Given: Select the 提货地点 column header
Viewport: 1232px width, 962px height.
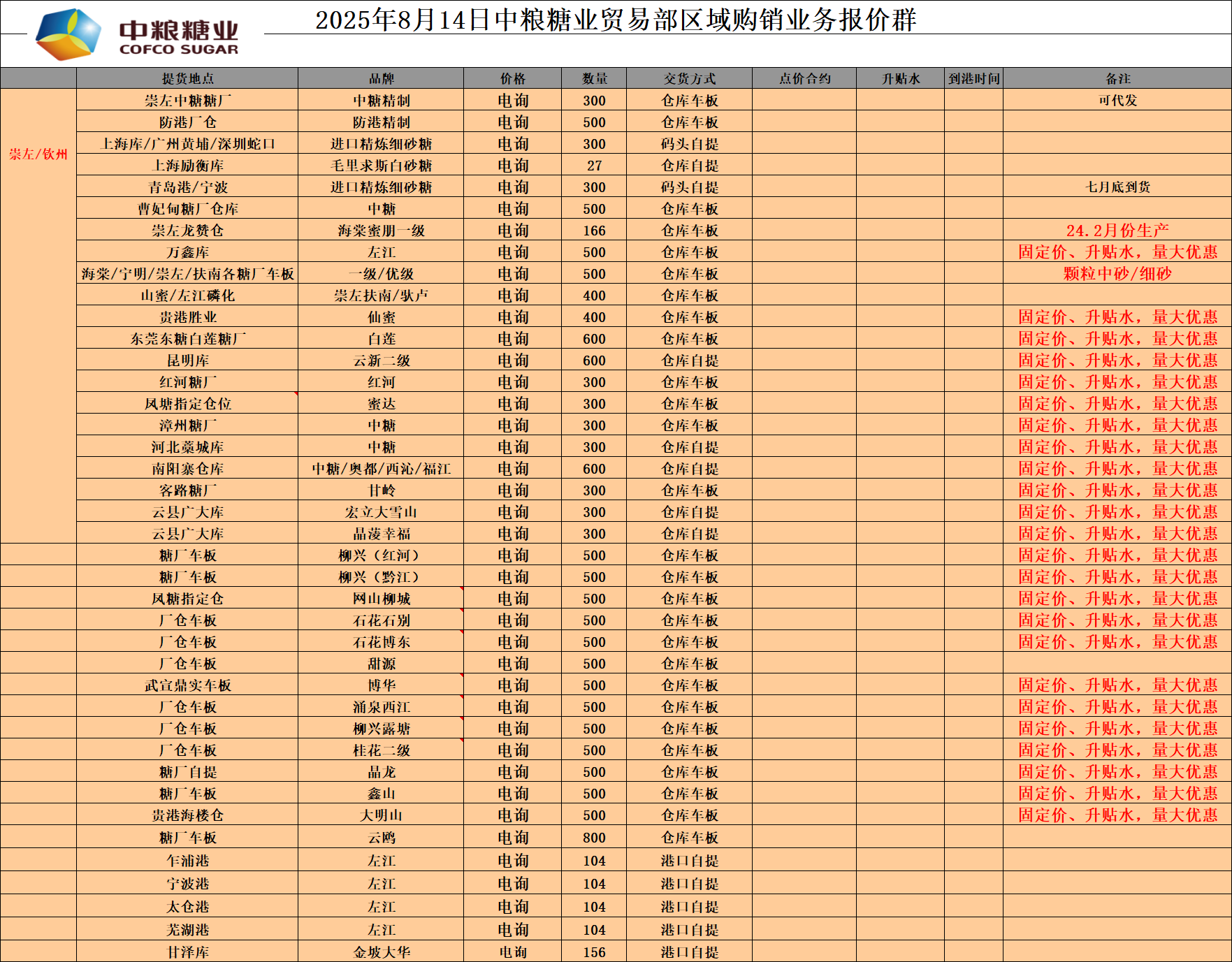Looking at the screenshot, I should (x=187, y=78).
